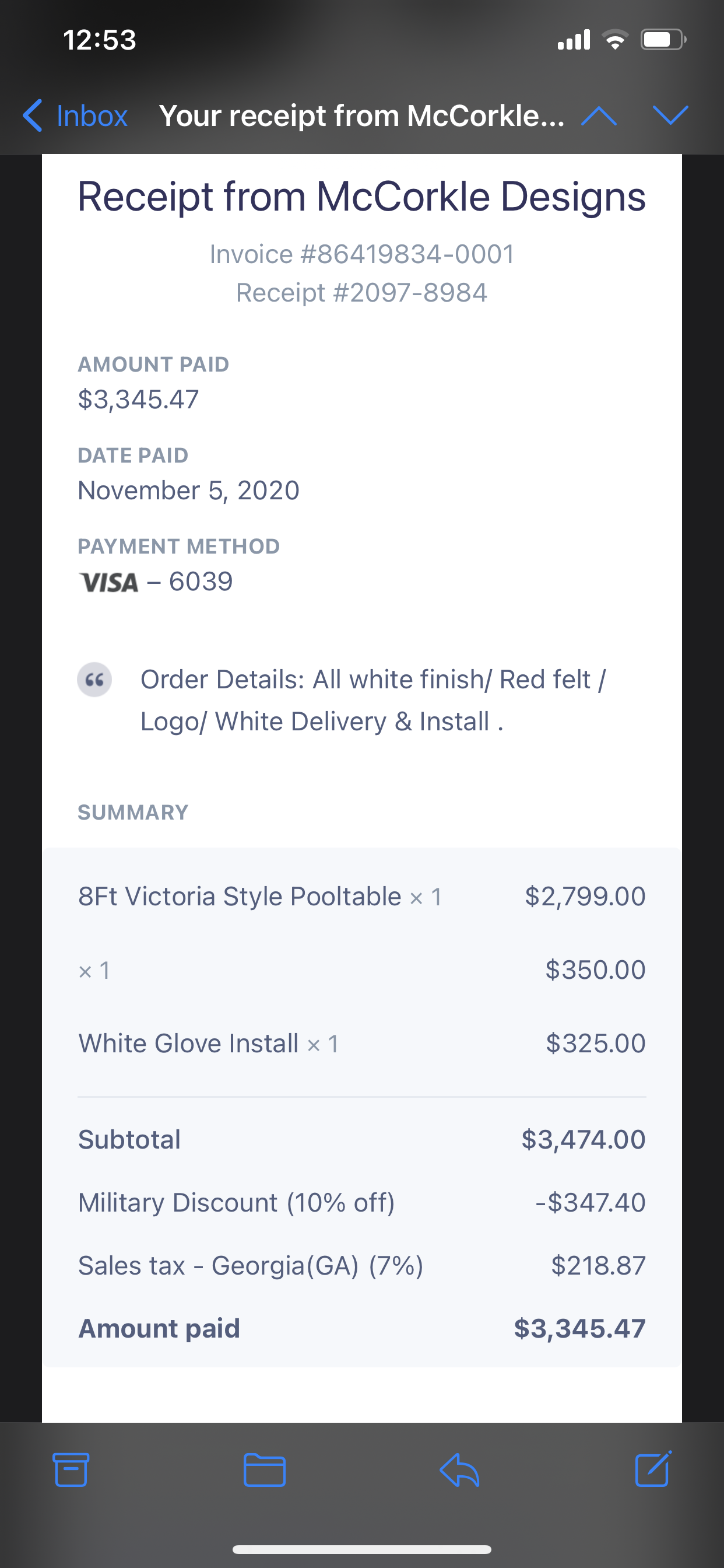Image resolution: width=724 pixels, height=1568 pixels.
Task: Tap the quote mark icon by Order Details
Action: click(94, 680)
